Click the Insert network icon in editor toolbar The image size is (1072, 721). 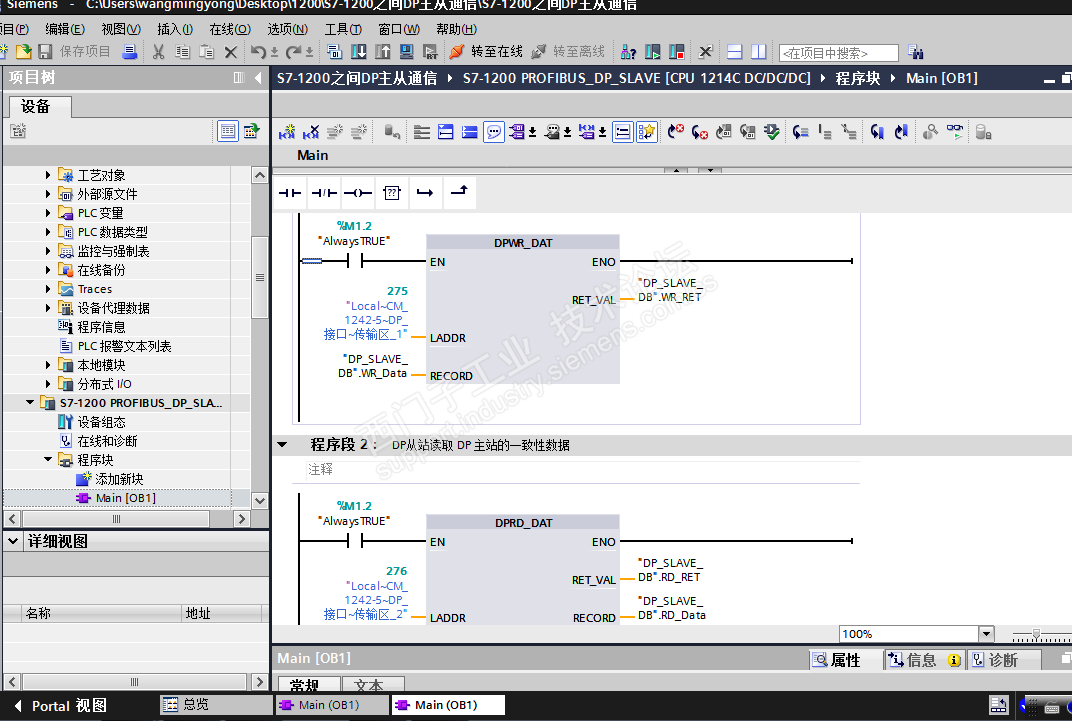pos(287,132)
